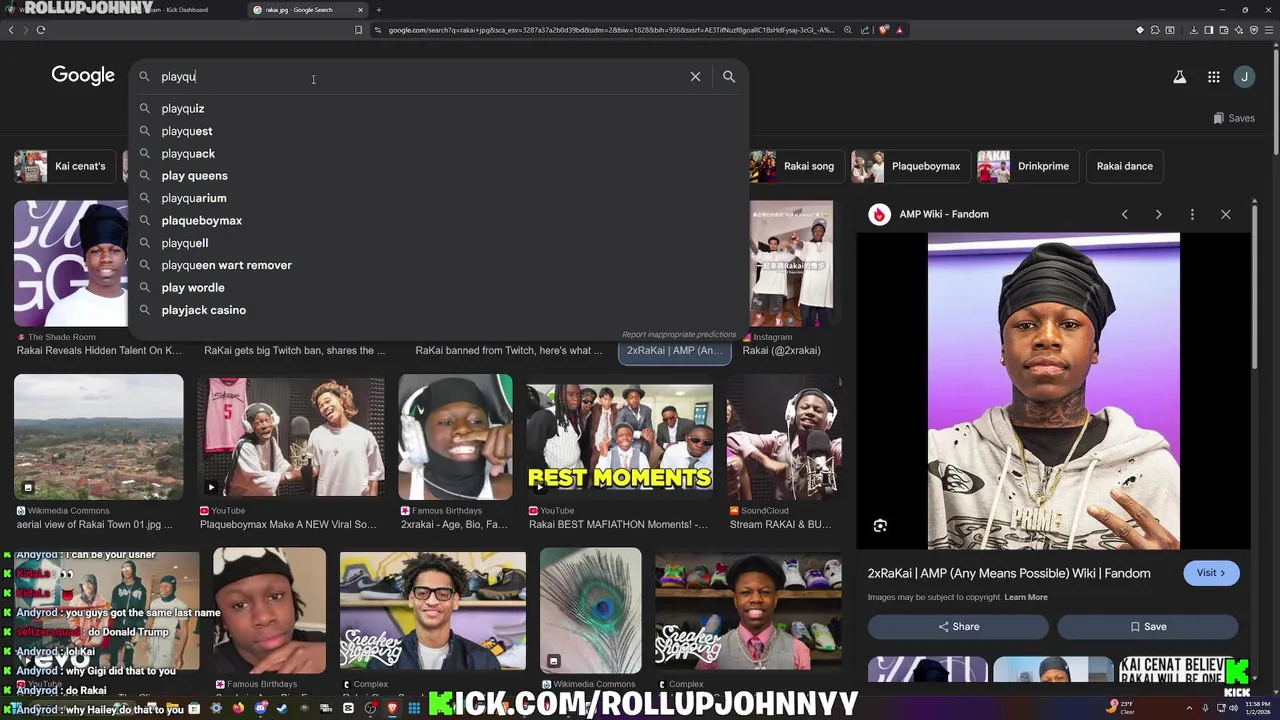This screenshot has width=1280, height=720.
Task: Open the Learn More copyright link
Action: [1026, 597]
